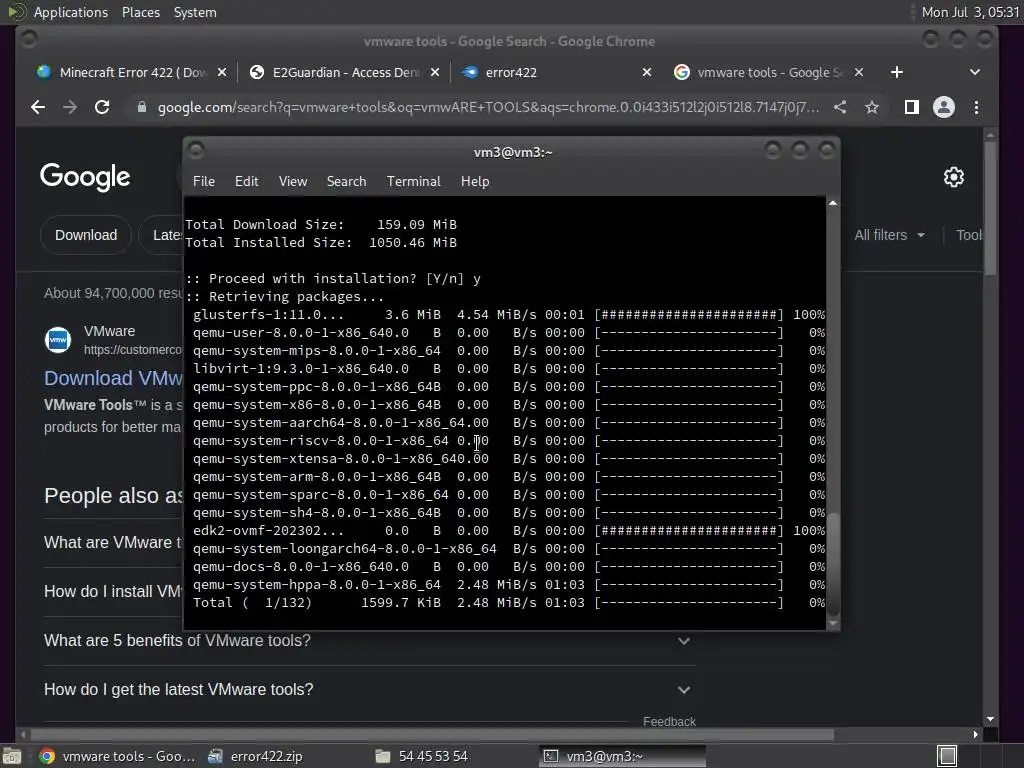Open the terminal Search menu

[x=346, y=182]
